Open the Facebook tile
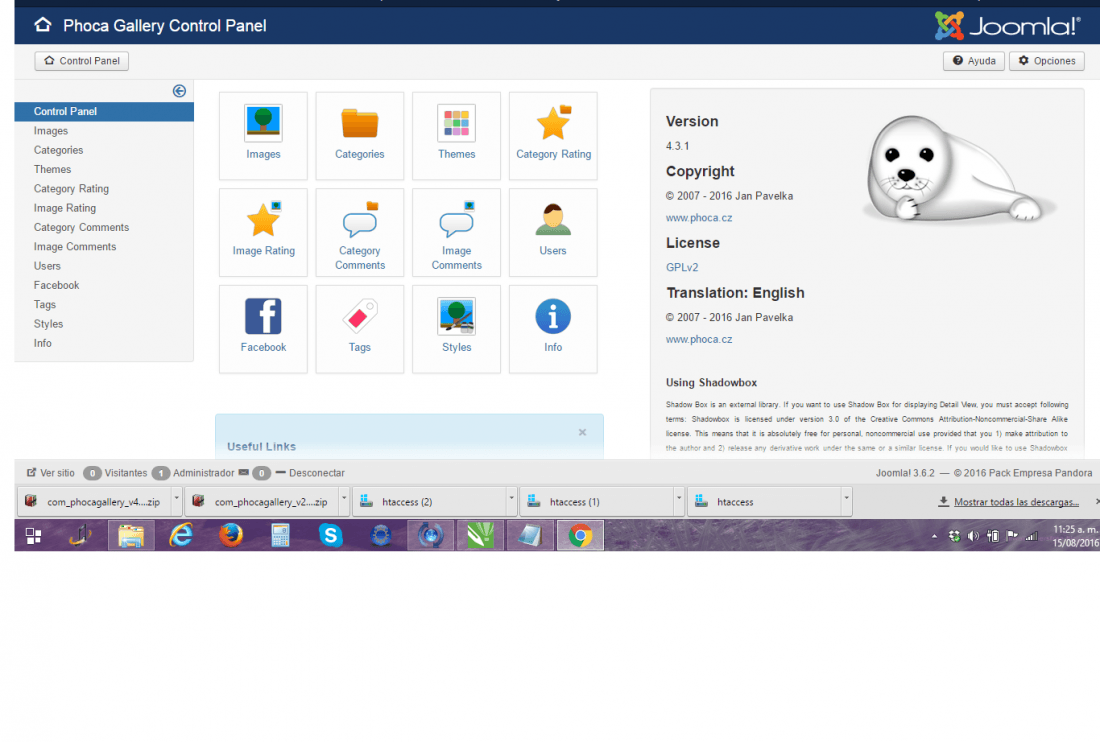1100x742 pixels. (x=263, y=329)
